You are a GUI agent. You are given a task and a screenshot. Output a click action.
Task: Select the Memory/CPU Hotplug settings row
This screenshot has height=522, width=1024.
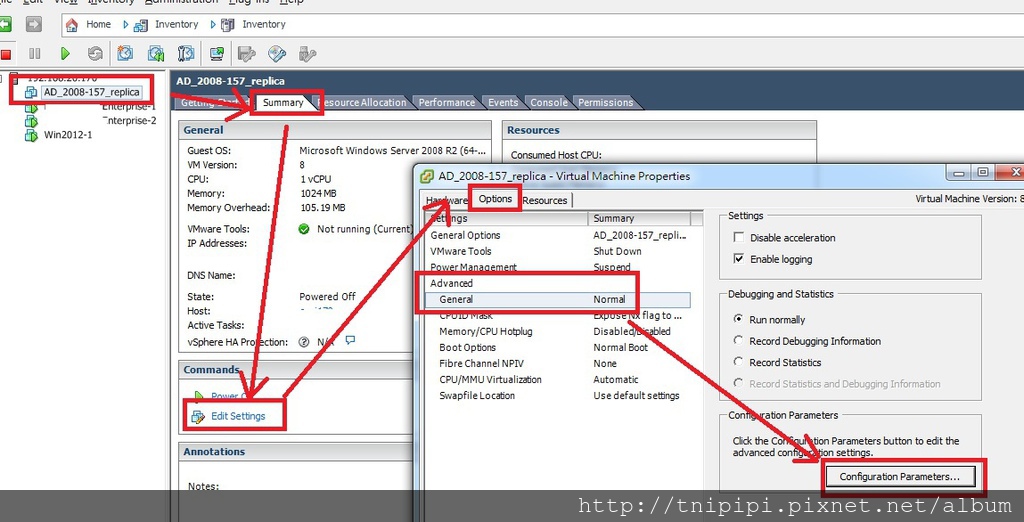pyautogui.click(x=556, y=331)
